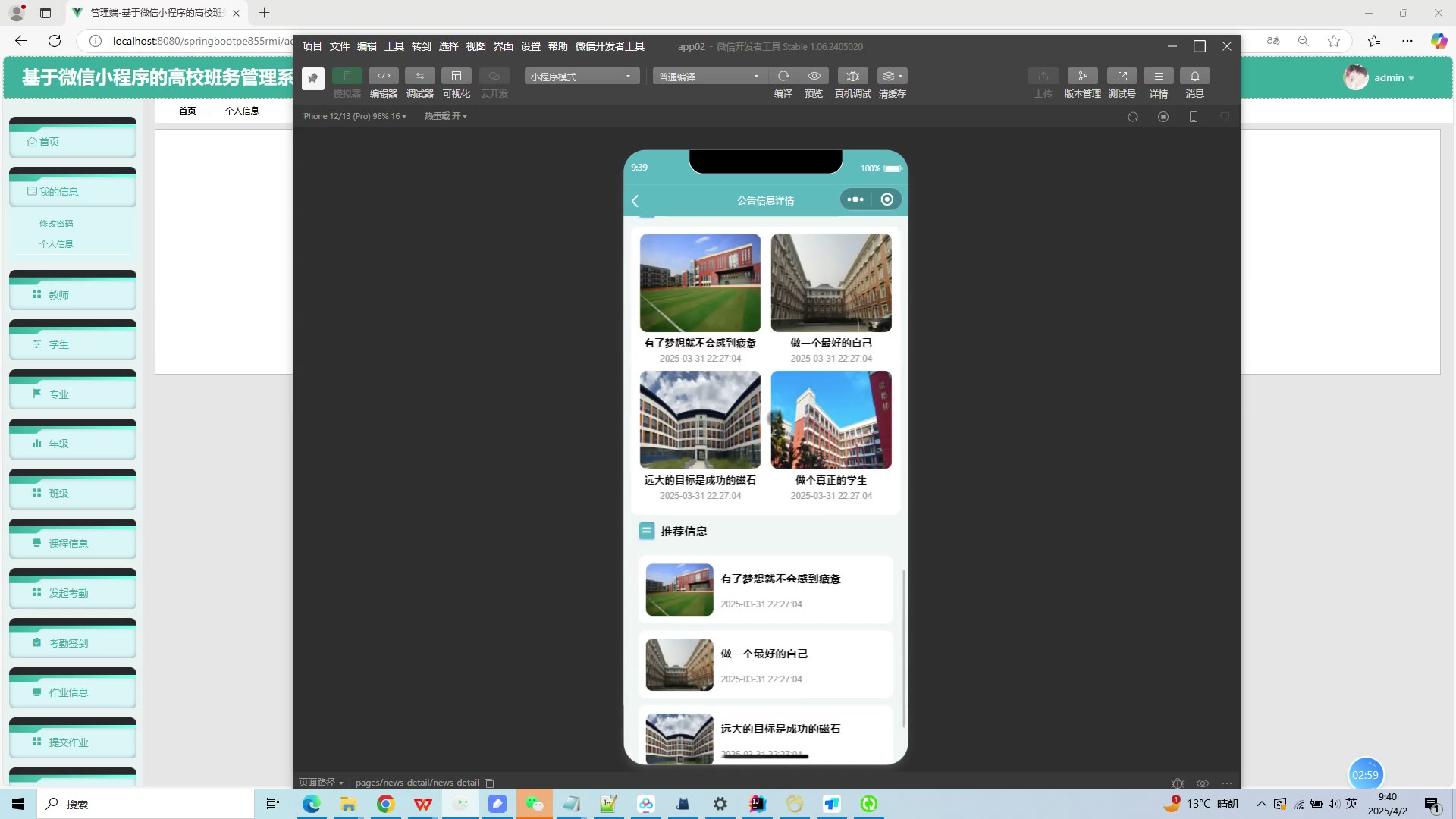Toggle the Debugger panel button

point(419,76)
